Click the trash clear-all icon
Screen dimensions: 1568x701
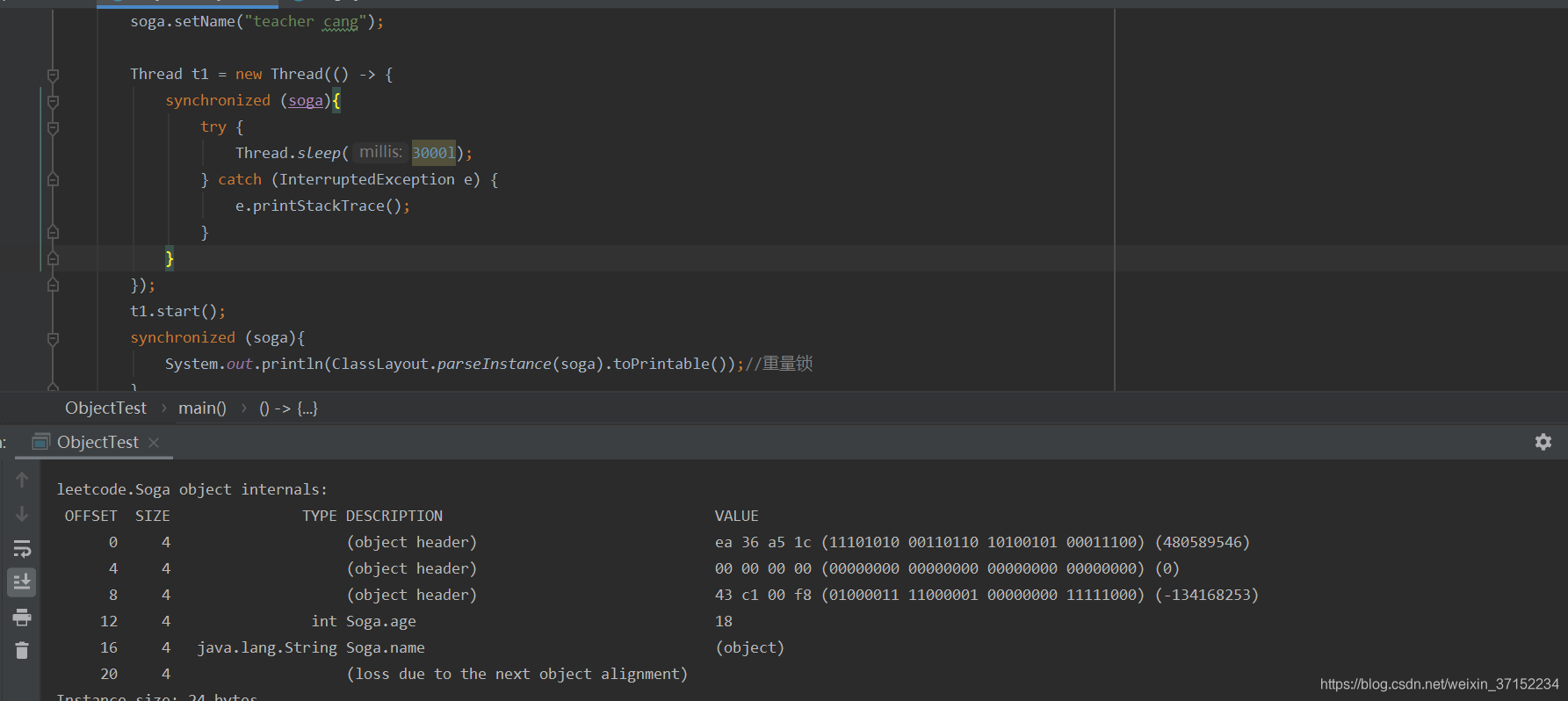(22, 650)
